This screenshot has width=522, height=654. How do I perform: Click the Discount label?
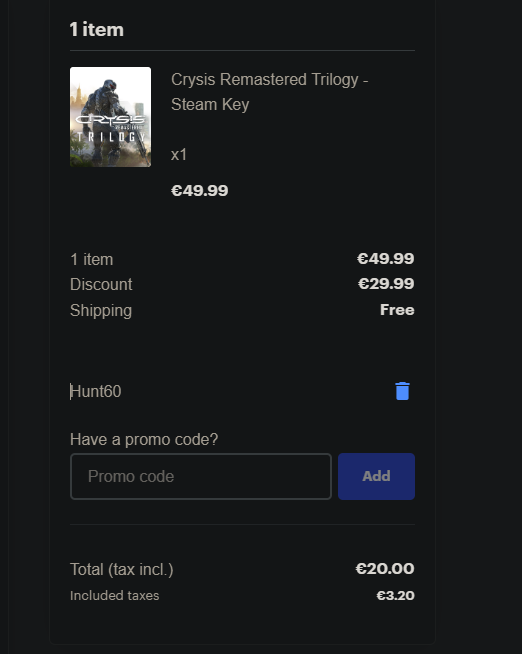pyautogui.click(x=101, y=284)
